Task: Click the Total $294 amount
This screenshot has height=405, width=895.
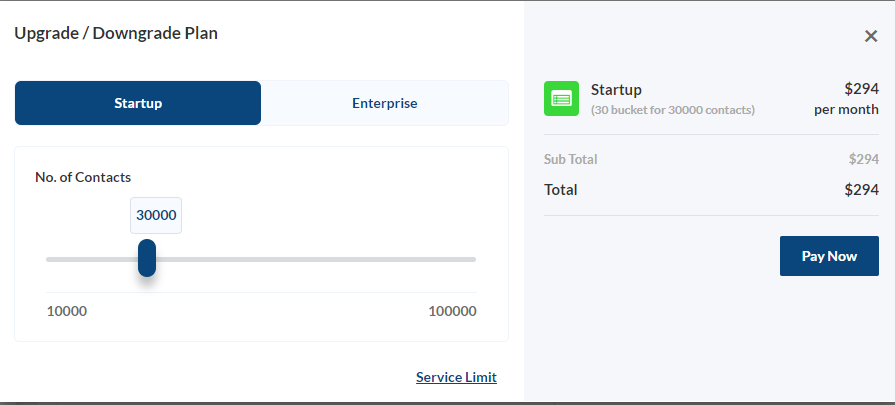Action: (862, 190)
